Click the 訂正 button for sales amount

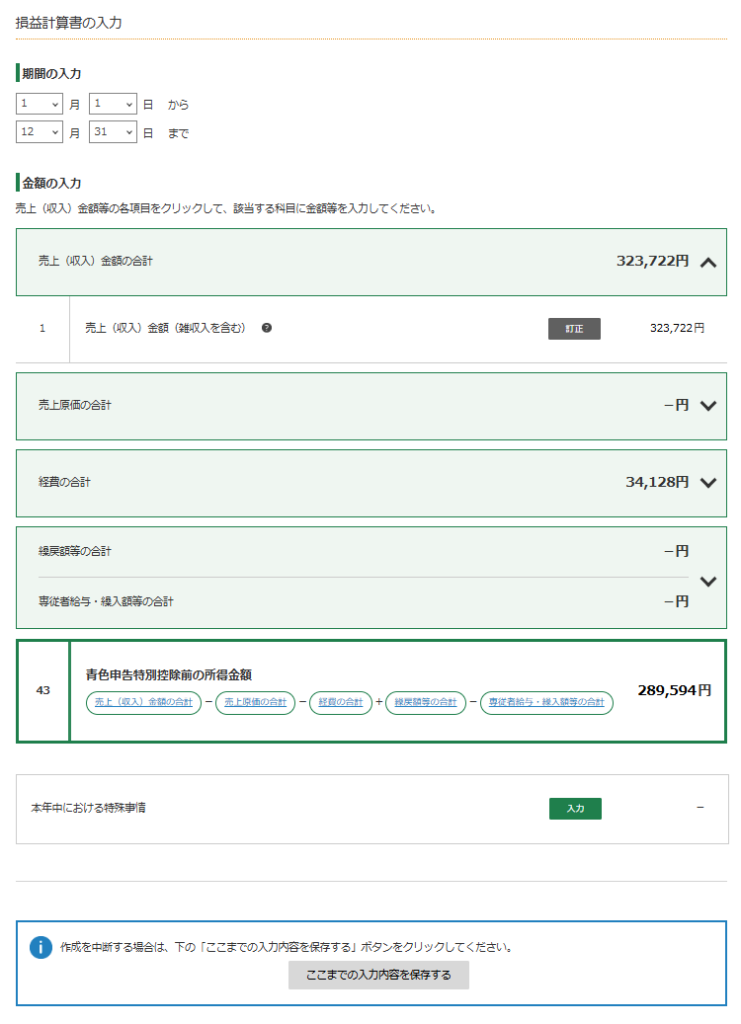click(x=574, y=329)
